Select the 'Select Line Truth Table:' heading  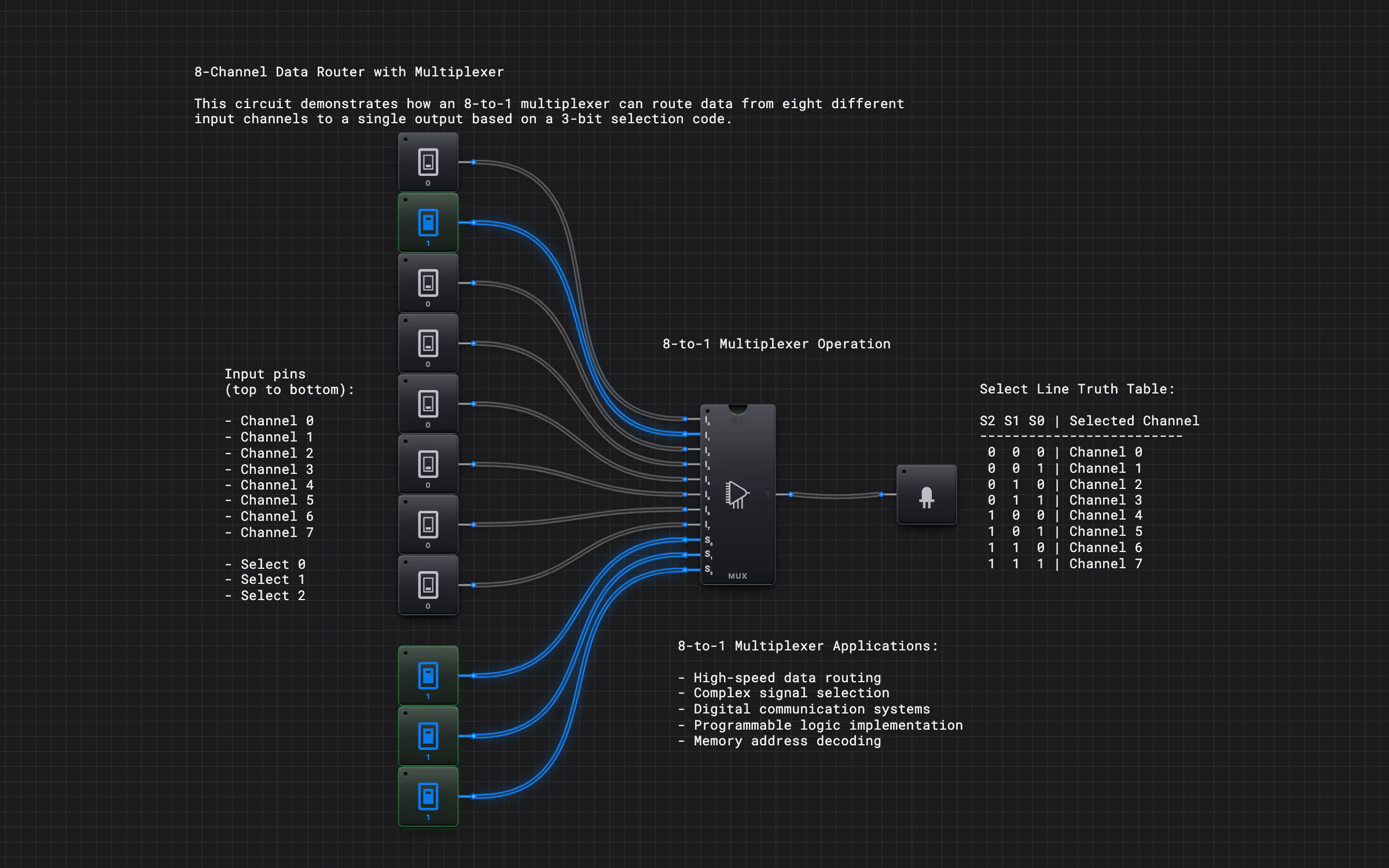tap(1077, 389)
